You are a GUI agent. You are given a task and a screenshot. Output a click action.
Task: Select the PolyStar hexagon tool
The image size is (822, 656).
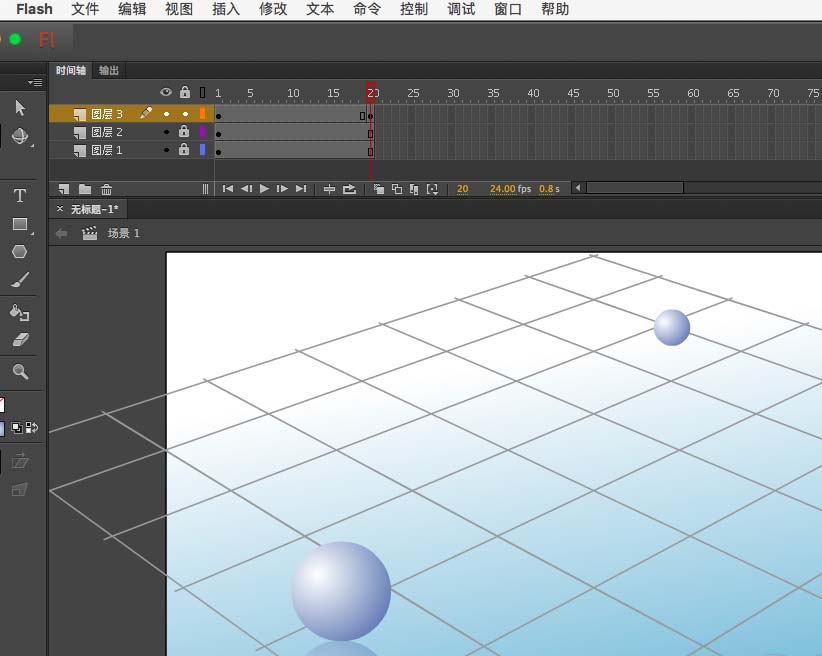point(19,252)
